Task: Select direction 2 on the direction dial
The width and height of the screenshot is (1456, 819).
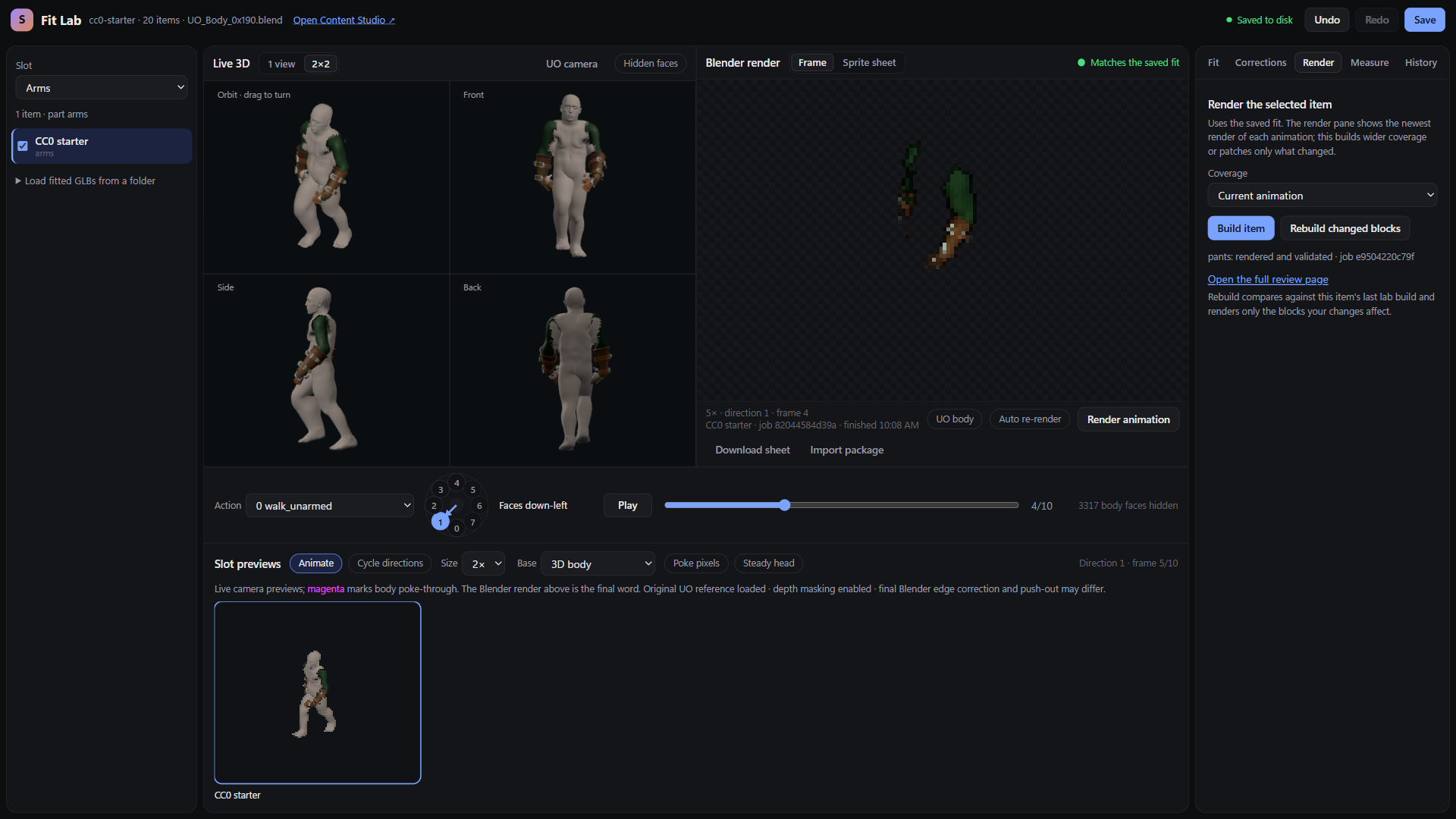Action: click(434, 506)
